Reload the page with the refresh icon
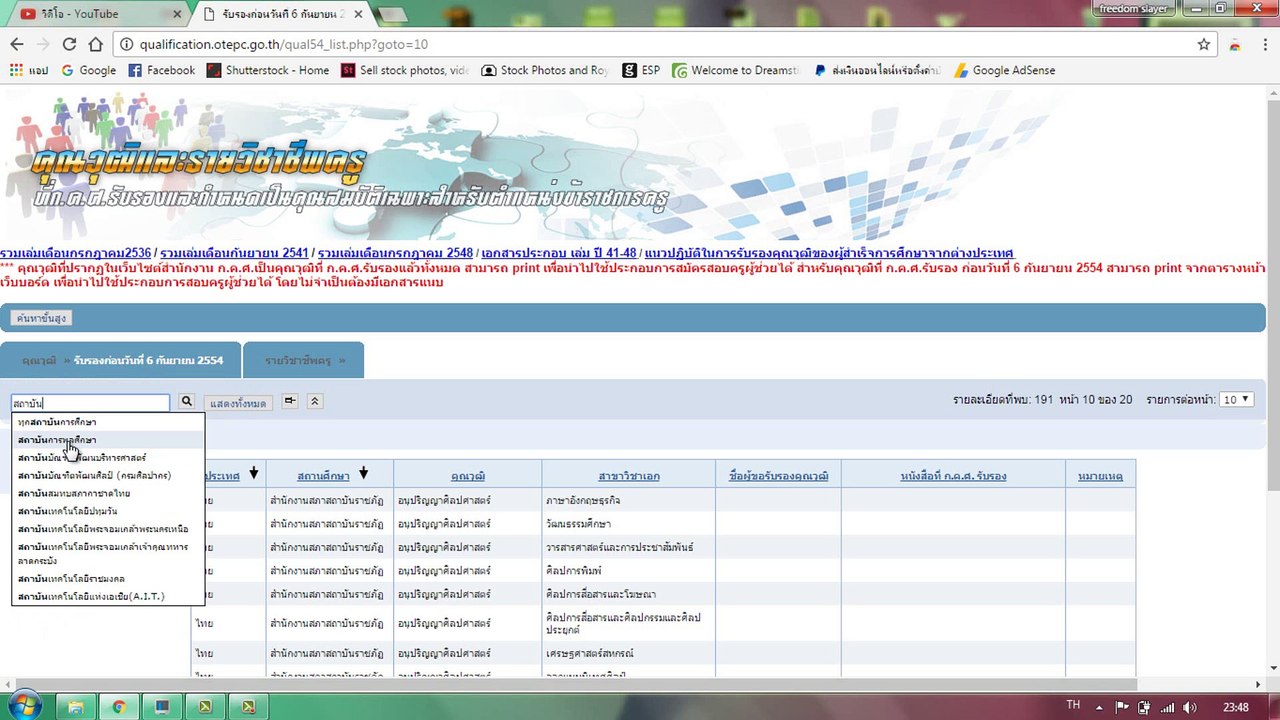 point(69,44)
